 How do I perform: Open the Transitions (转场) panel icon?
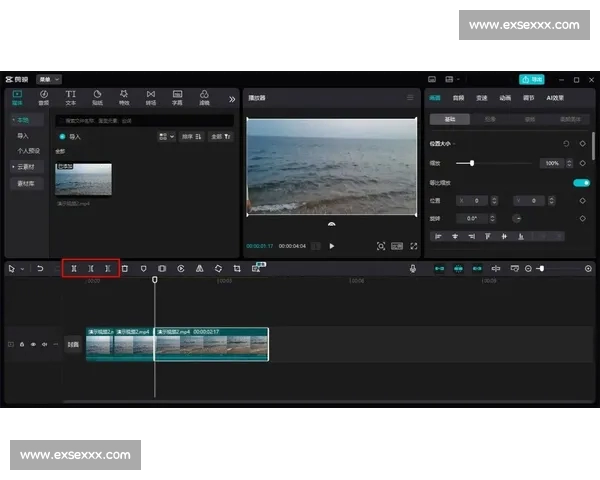click(x=151, y=97)
